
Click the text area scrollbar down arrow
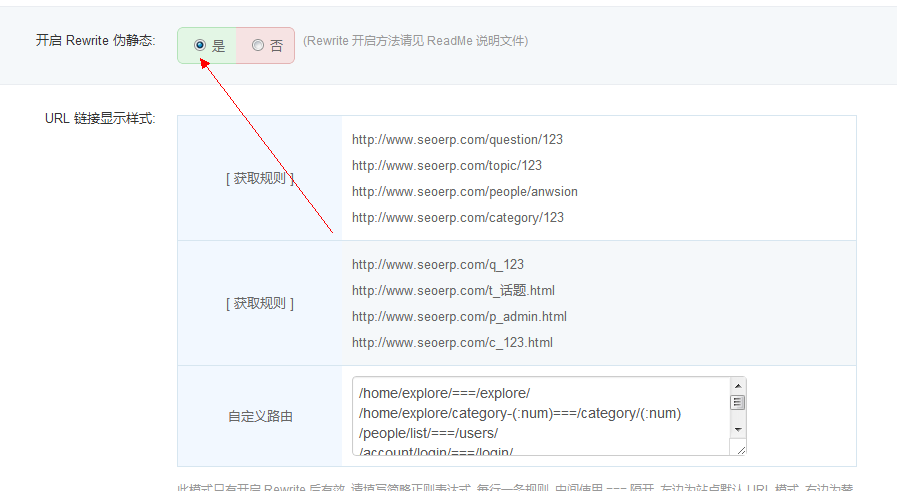(x=738, y=429)
